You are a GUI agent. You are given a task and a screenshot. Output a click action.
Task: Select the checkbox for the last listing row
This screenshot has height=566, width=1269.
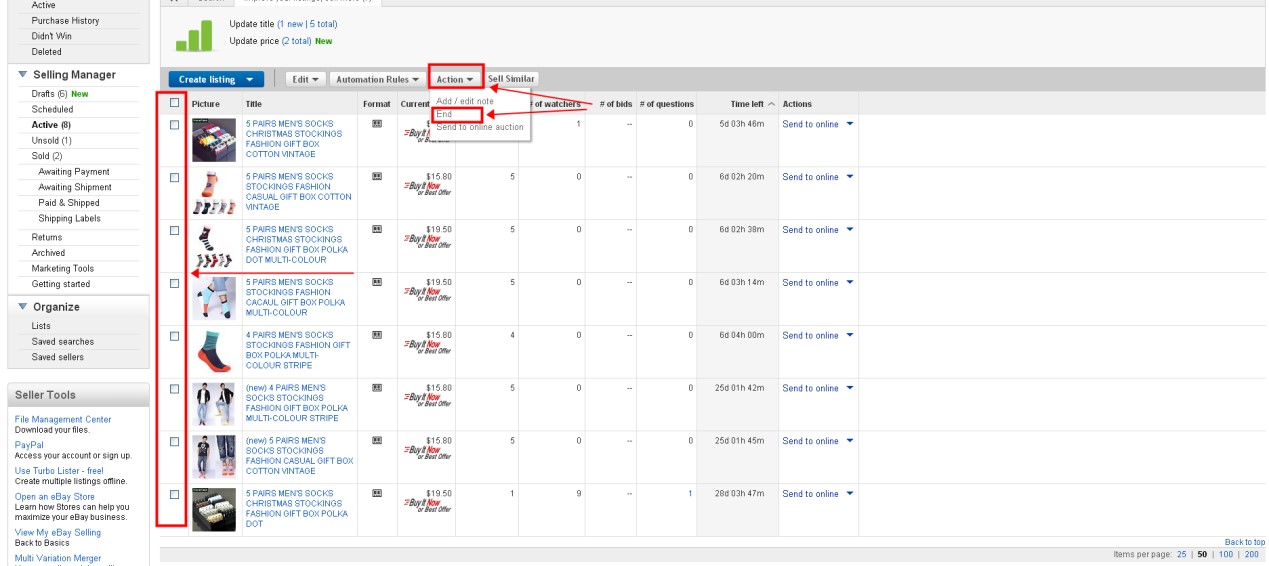click(x=174, y=494)
